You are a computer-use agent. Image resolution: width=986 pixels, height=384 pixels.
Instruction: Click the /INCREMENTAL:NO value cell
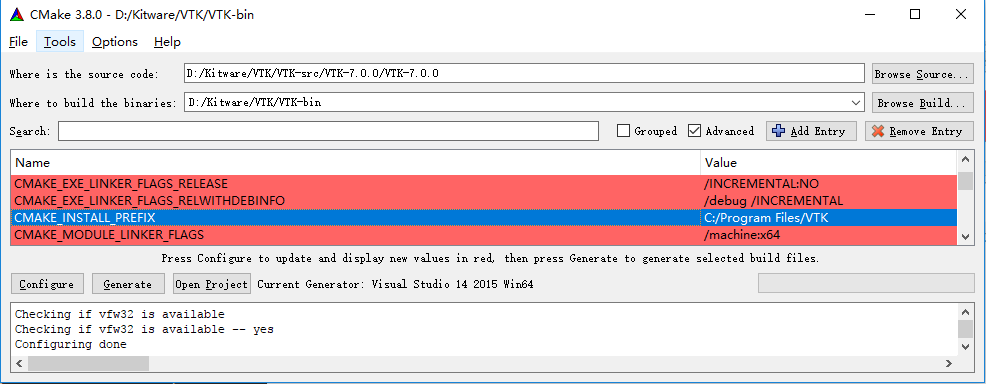click(x=828, y=184)
